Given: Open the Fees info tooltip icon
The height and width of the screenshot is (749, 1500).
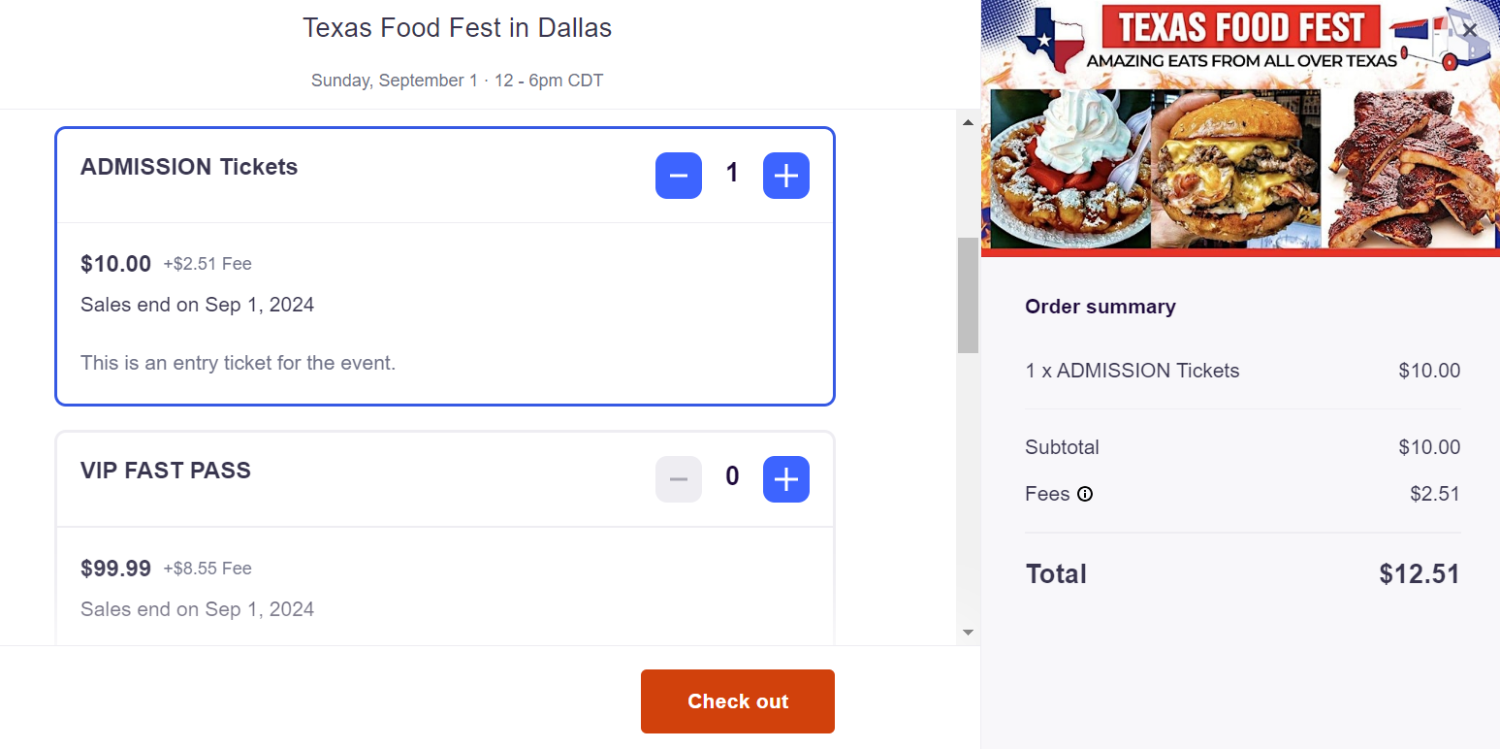Looking at the screenshot, I should pyautogui.click(x=1086, y=493).
